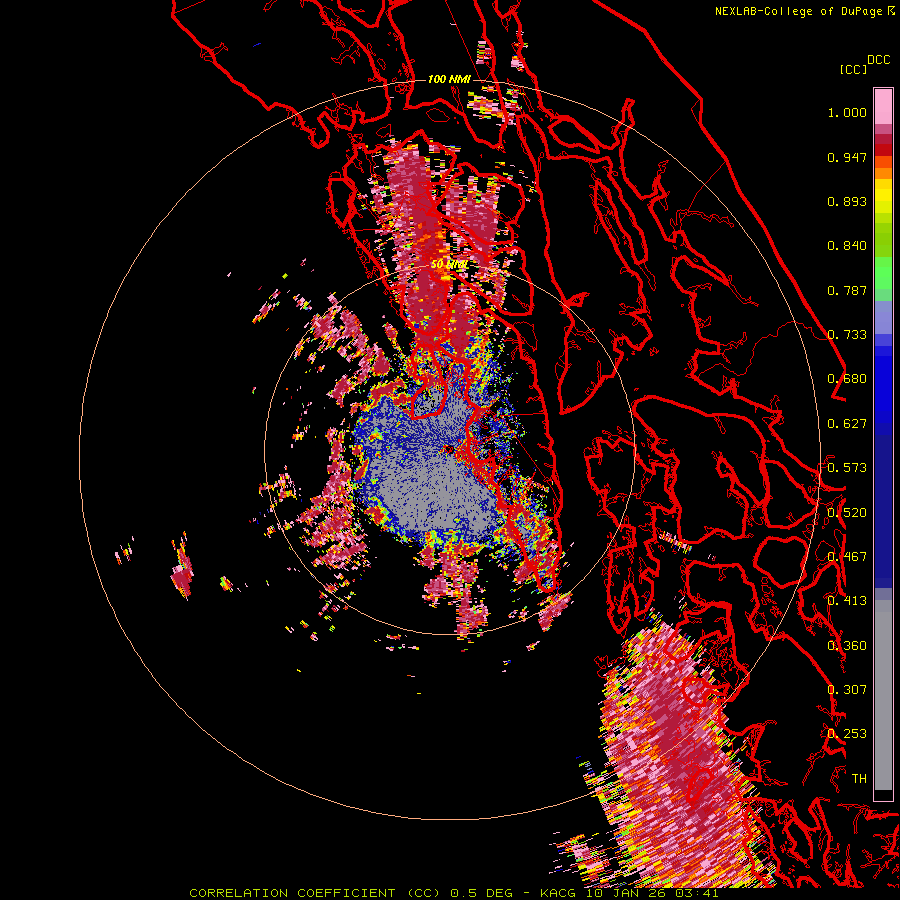Click the 0.307 color scale value
Screen dimensions: 900x900
[847, 689]
